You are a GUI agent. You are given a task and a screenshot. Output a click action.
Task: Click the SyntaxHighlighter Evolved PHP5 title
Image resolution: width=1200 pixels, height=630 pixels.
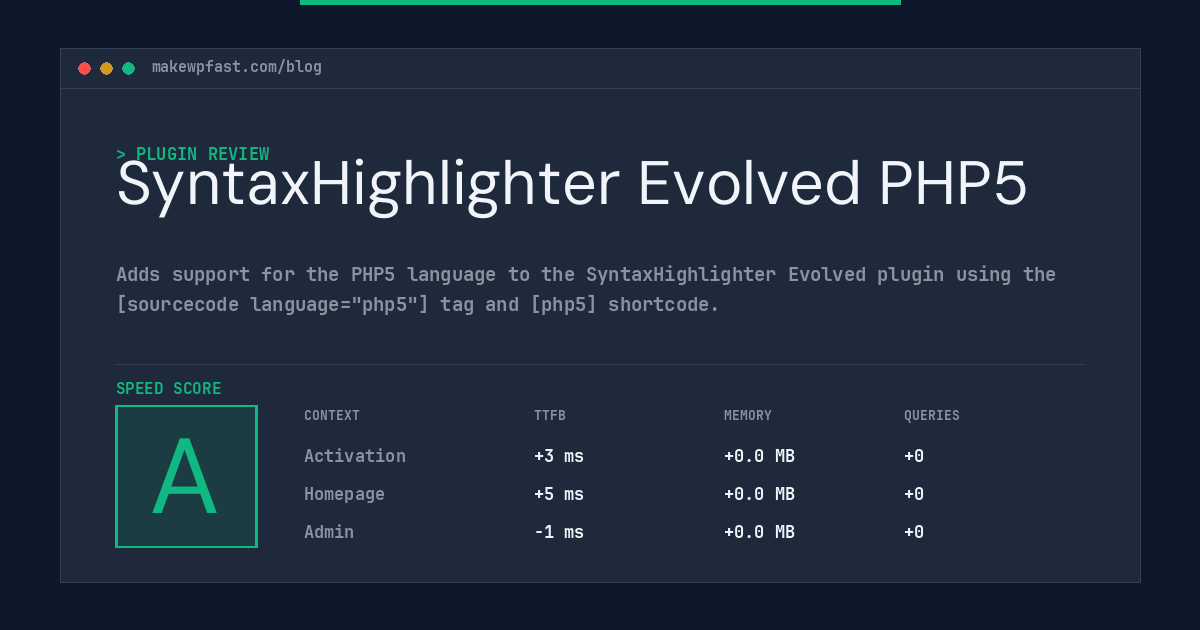click(572, 185)
